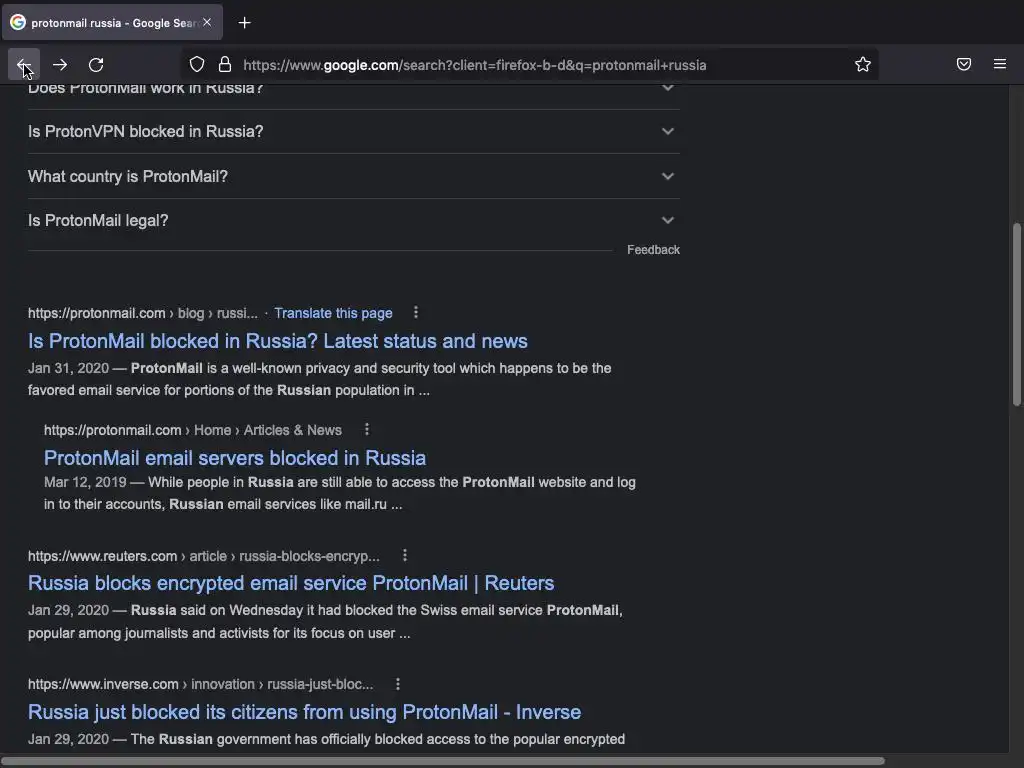View site security padlock info
Screen dimensions: 1024x768
[225, 65]
